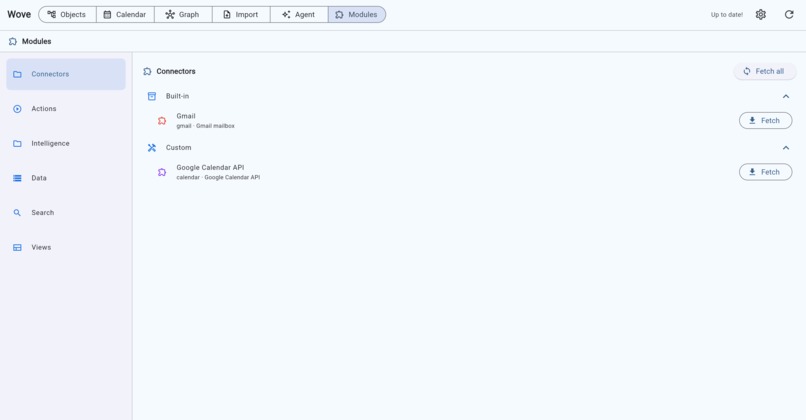Click the Gmail connector name
Image resolution: width=806 pixels, height=420 pixels.
click(186, 116)
